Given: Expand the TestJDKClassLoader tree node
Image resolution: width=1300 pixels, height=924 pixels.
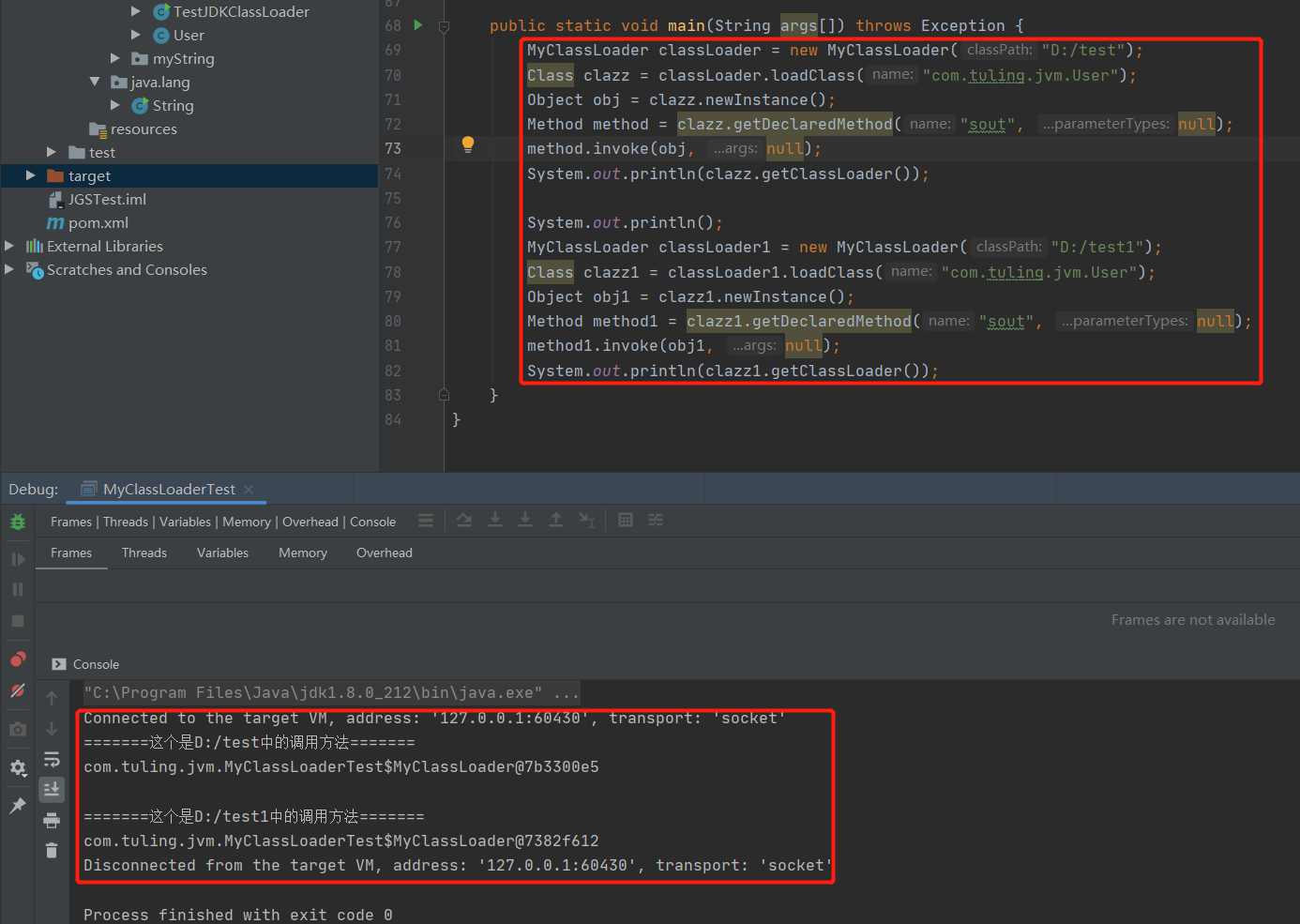Looking at the screenshot, I should click(x=136, y=11).
